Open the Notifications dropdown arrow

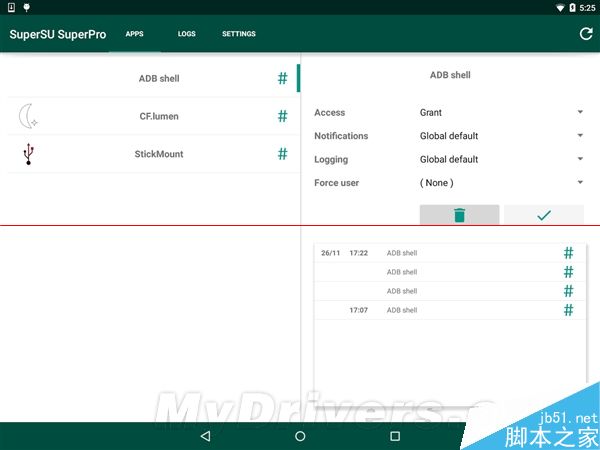click(580, 135)
